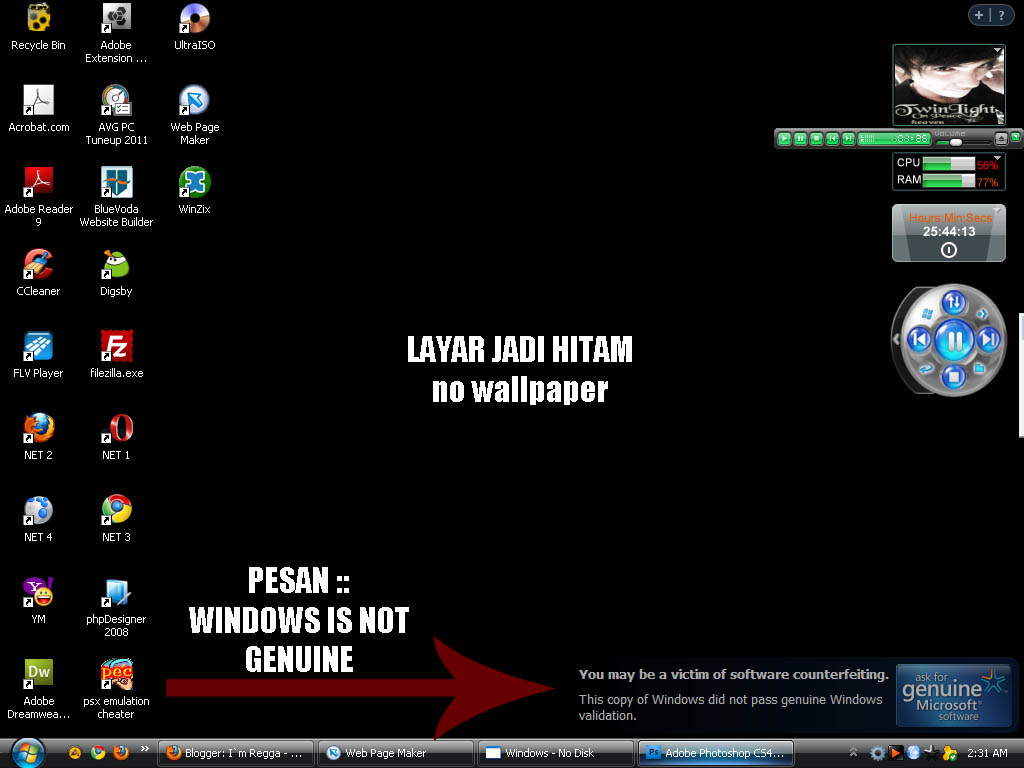Screen dimensions: 1024x768
Task: Open the Recycle Bin icon
Action: point(39,27)
